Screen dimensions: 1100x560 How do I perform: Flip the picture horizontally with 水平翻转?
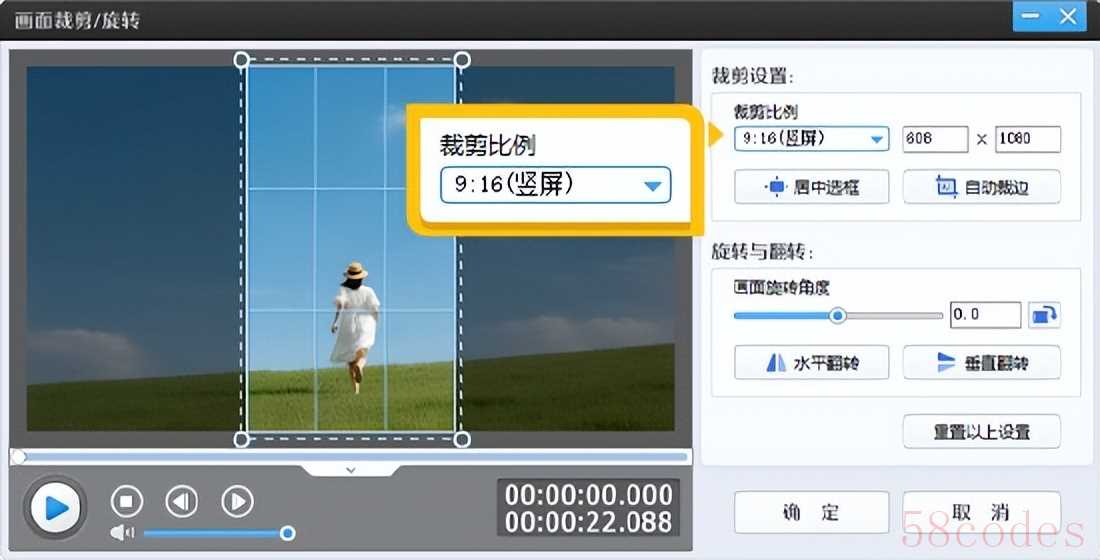pyautogui.click(x=811, y=363)
